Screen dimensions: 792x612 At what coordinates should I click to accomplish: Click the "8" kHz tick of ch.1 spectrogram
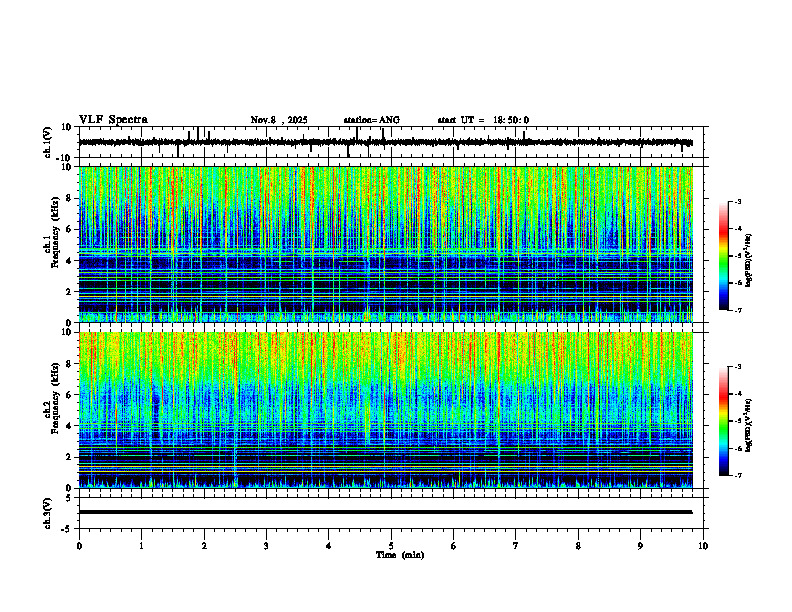tap(70, 198)
